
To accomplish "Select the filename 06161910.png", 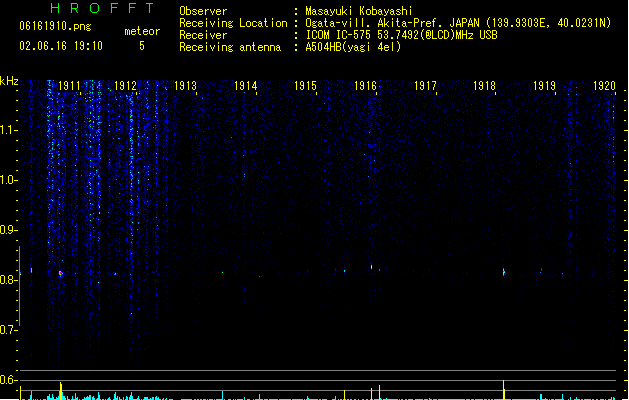I will tap(55, 26).
